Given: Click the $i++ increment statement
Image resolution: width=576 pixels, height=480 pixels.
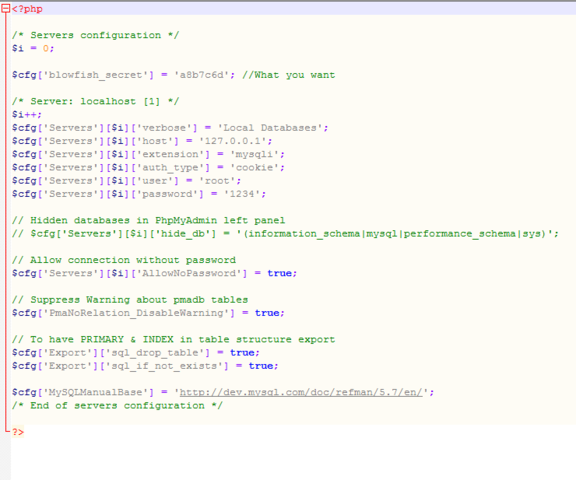Looking at the screenshot, I should [27, 115].
